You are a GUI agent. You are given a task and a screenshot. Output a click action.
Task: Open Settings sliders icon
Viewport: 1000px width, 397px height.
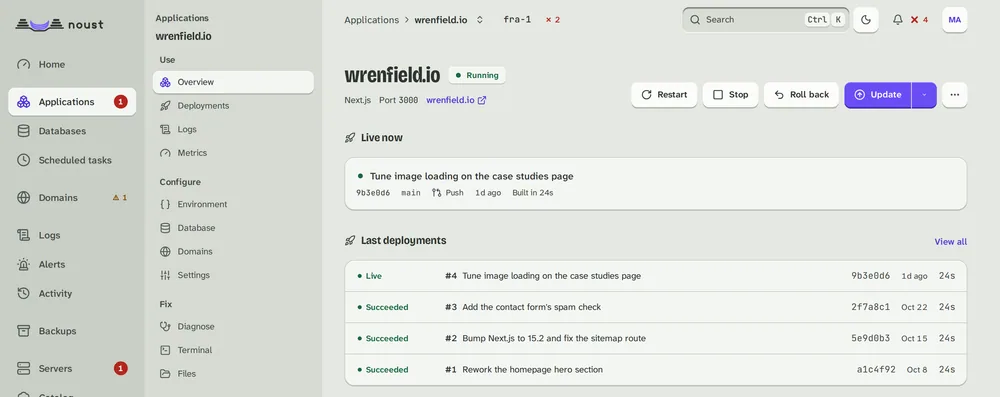click(x=165, y=275)
